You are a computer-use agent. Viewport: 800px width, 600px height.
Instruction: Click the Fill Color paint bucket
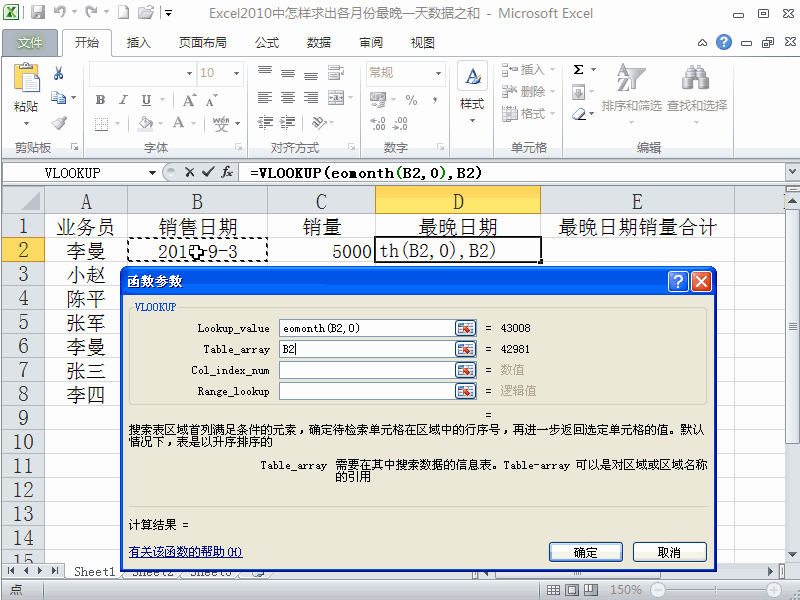pos(146,123)
